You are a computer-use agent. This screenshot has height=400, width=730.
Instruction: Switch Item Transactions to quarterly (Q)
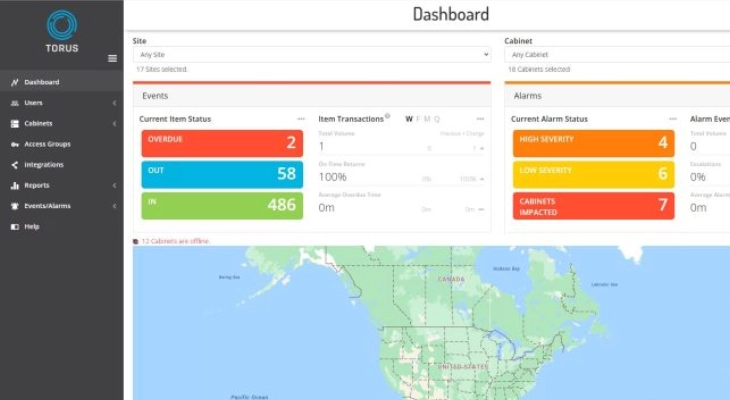[437, 119]
